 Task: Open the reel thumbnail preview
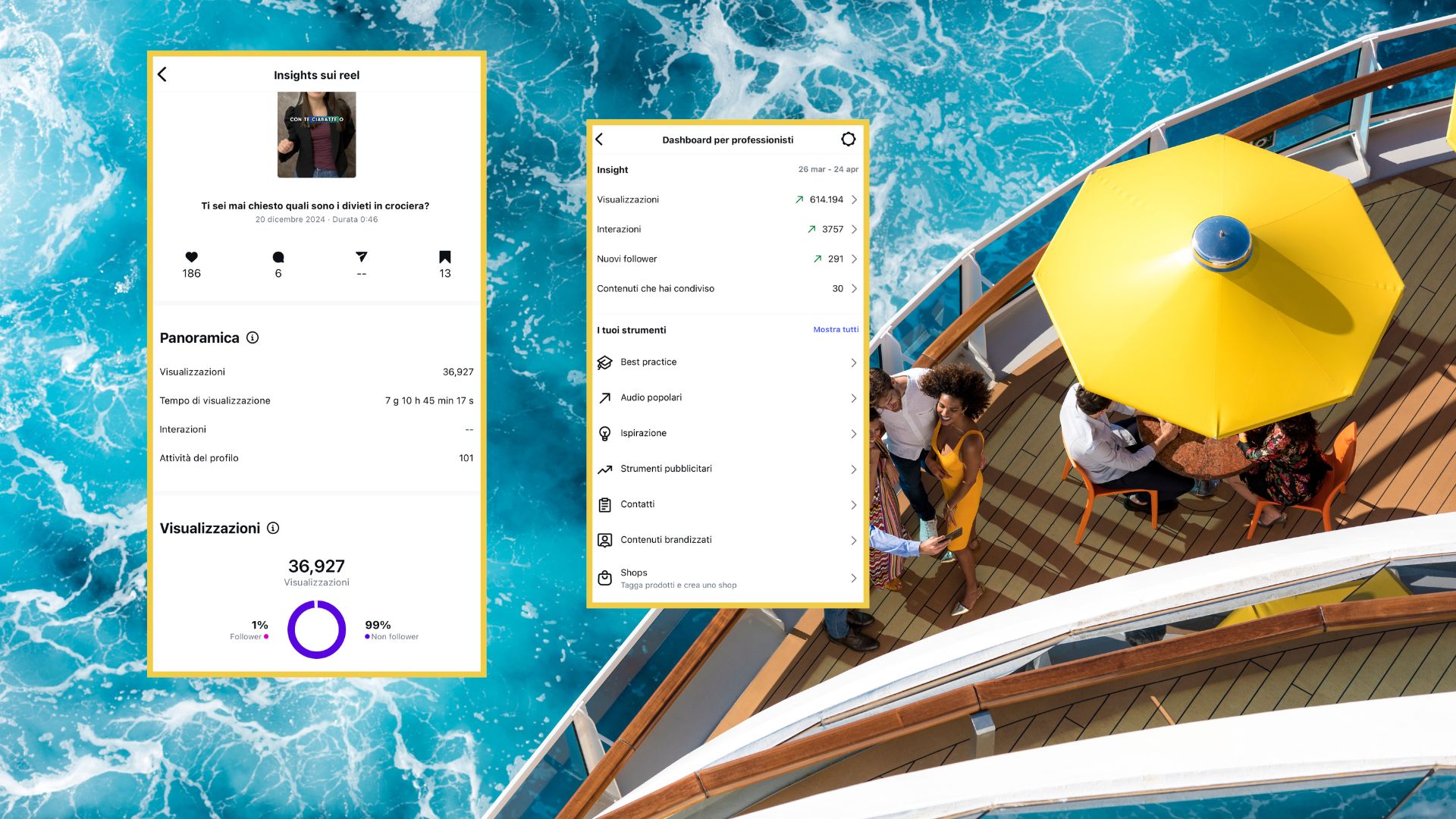[x=316, y=135]
